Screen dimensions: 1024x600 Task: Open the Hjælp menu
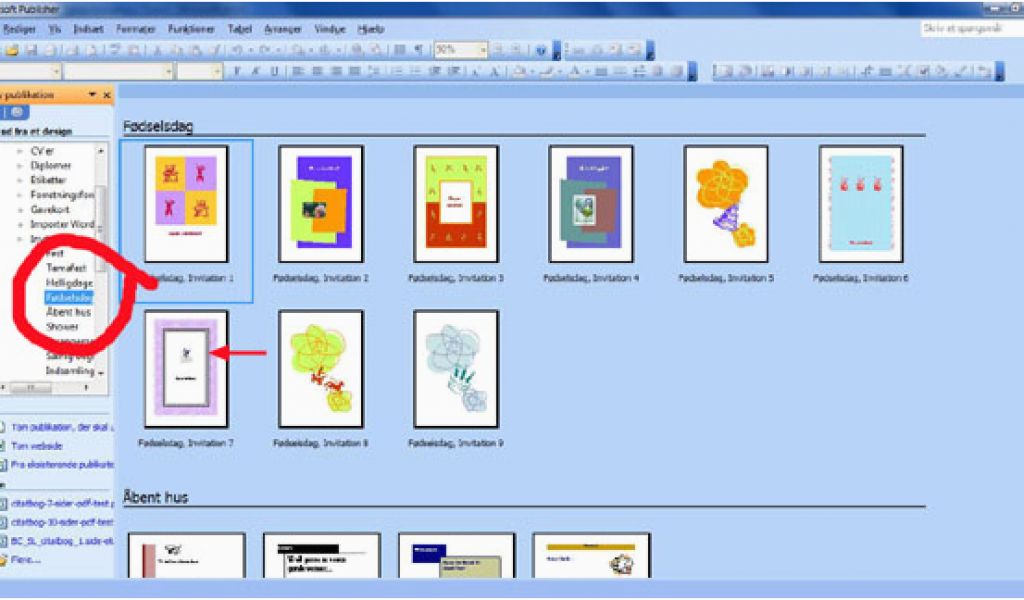[371, 29]
